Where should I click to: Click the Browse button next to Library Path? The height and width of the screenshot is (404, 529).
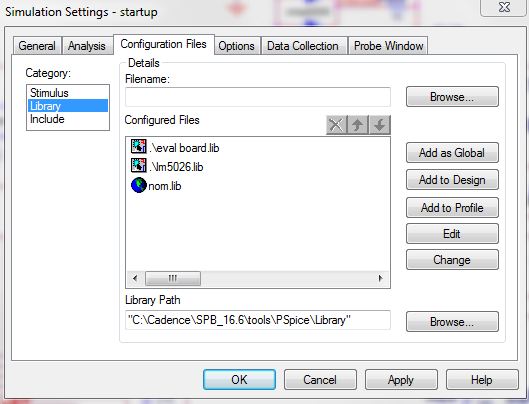tap(452, 321)
